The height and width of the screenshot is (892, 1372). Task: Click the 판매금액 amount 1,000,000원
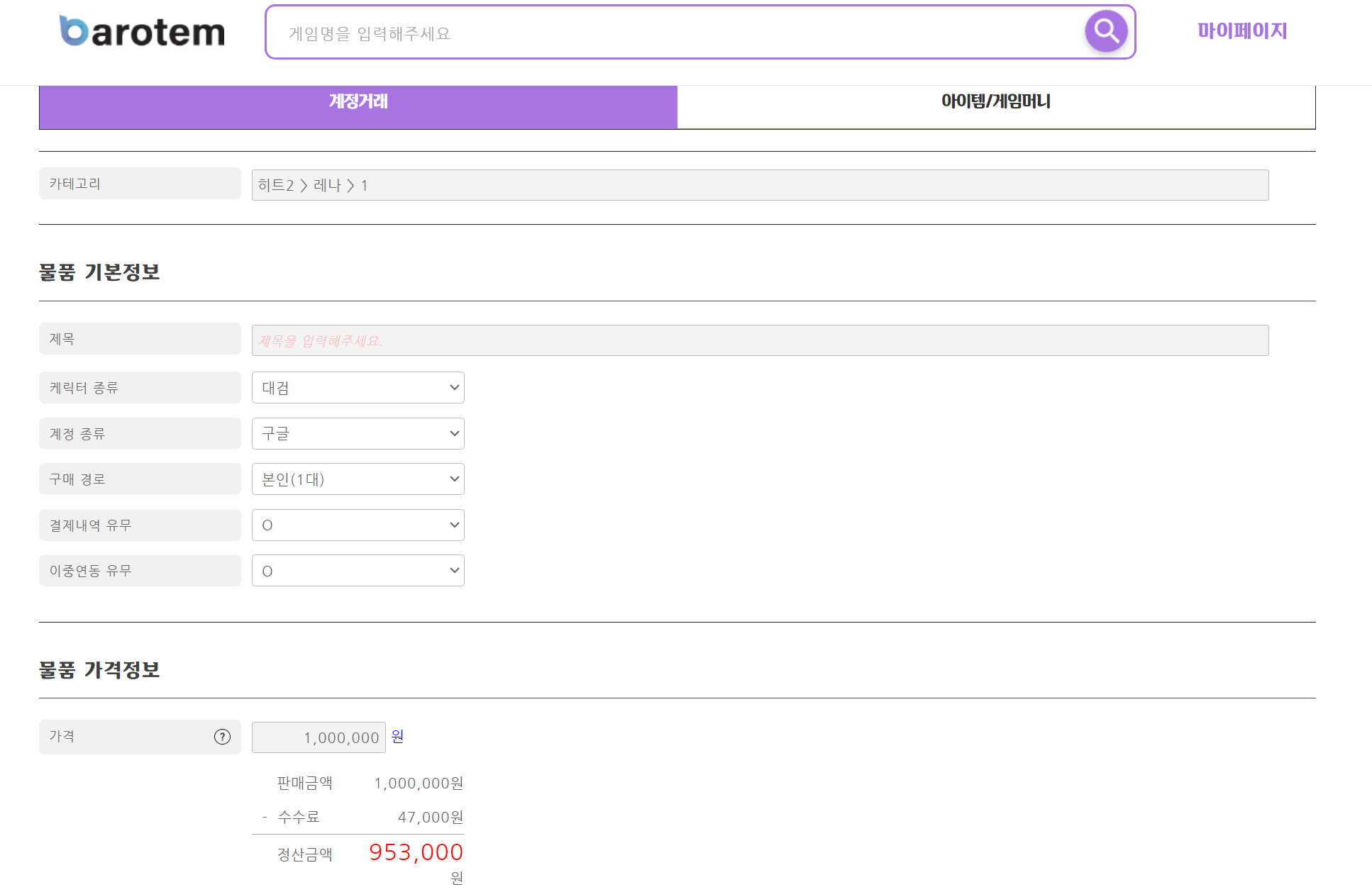tap(419, 784)
